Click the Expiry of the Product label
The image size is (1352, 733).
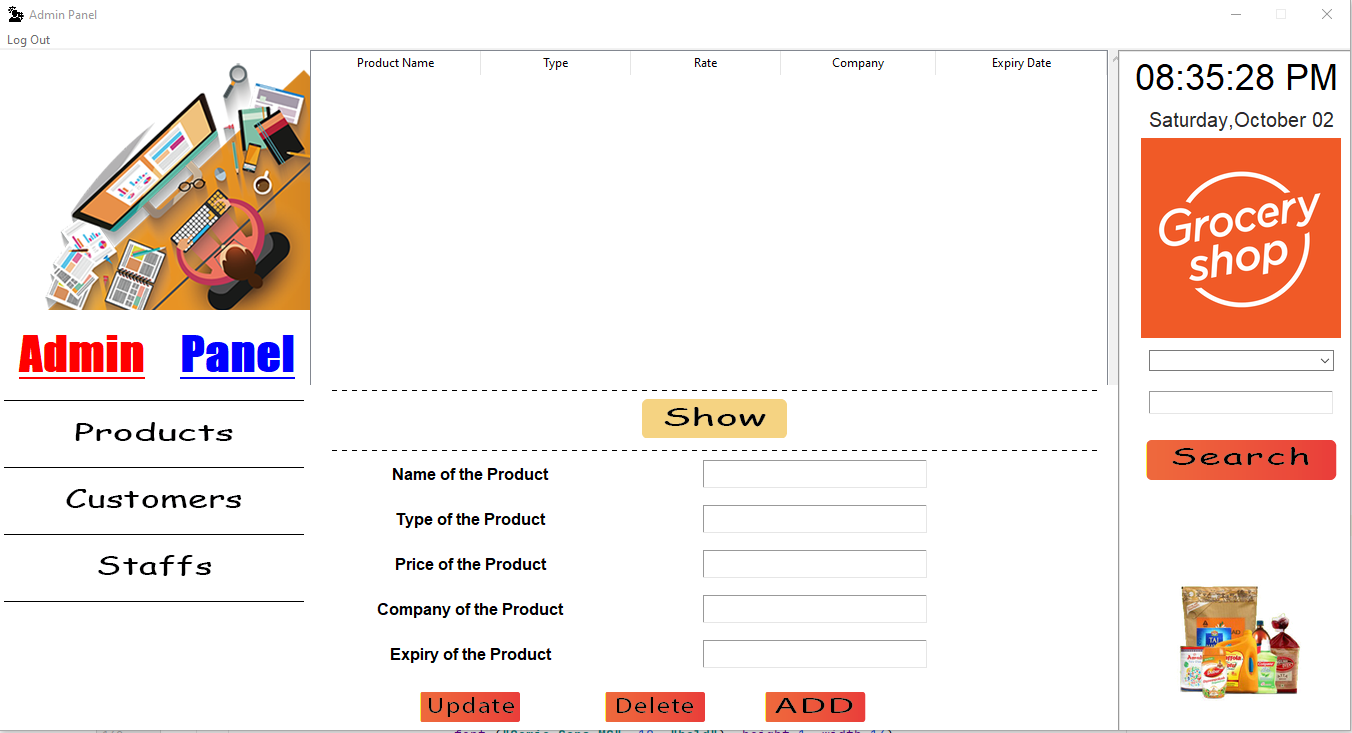click(x=471, y=654)
